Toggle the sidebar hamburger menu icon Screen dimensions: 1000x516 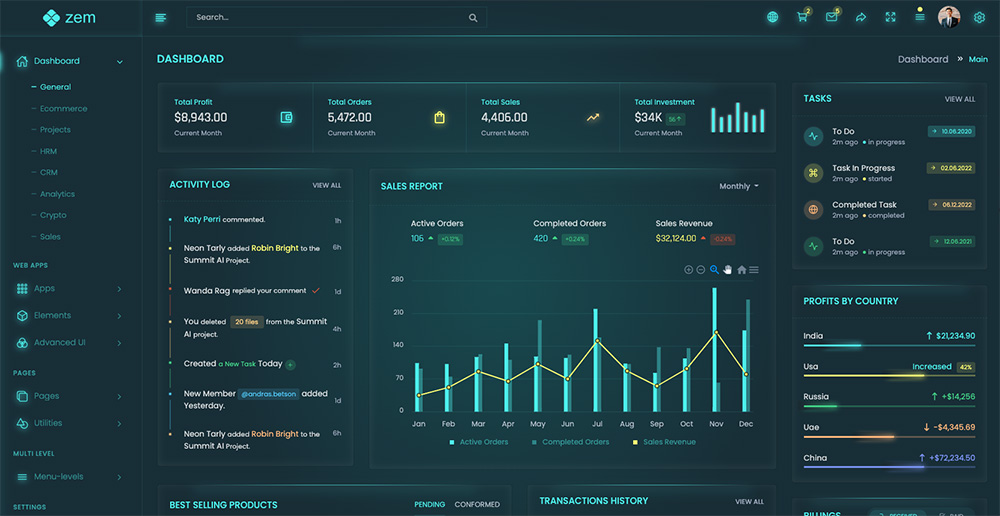(x=161, y=18)
